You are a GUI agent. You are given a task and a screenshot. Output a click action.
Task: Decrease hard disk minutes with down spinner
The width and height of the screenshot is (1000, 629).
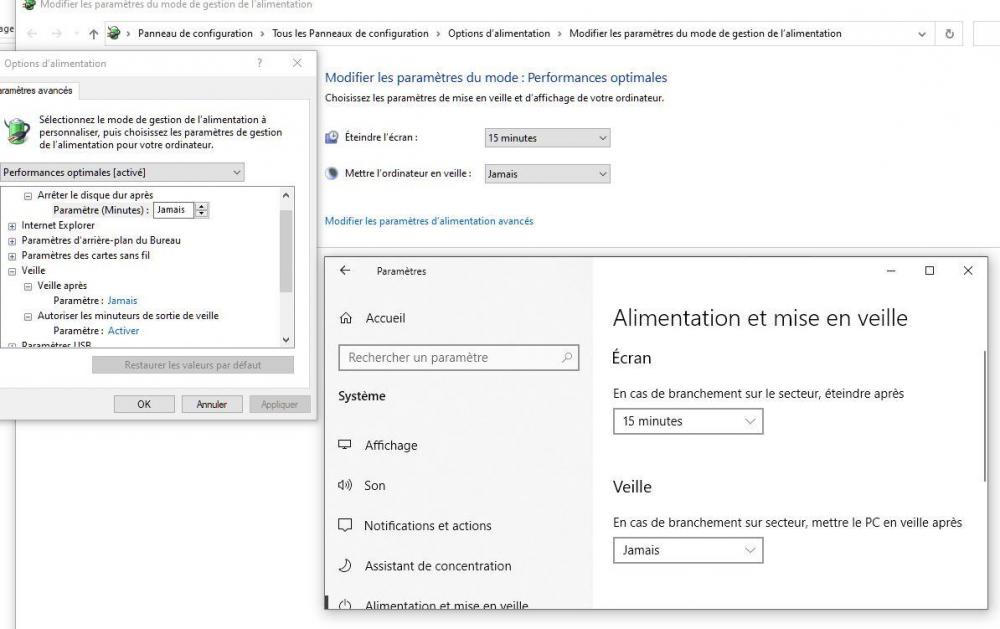[202, 214]
